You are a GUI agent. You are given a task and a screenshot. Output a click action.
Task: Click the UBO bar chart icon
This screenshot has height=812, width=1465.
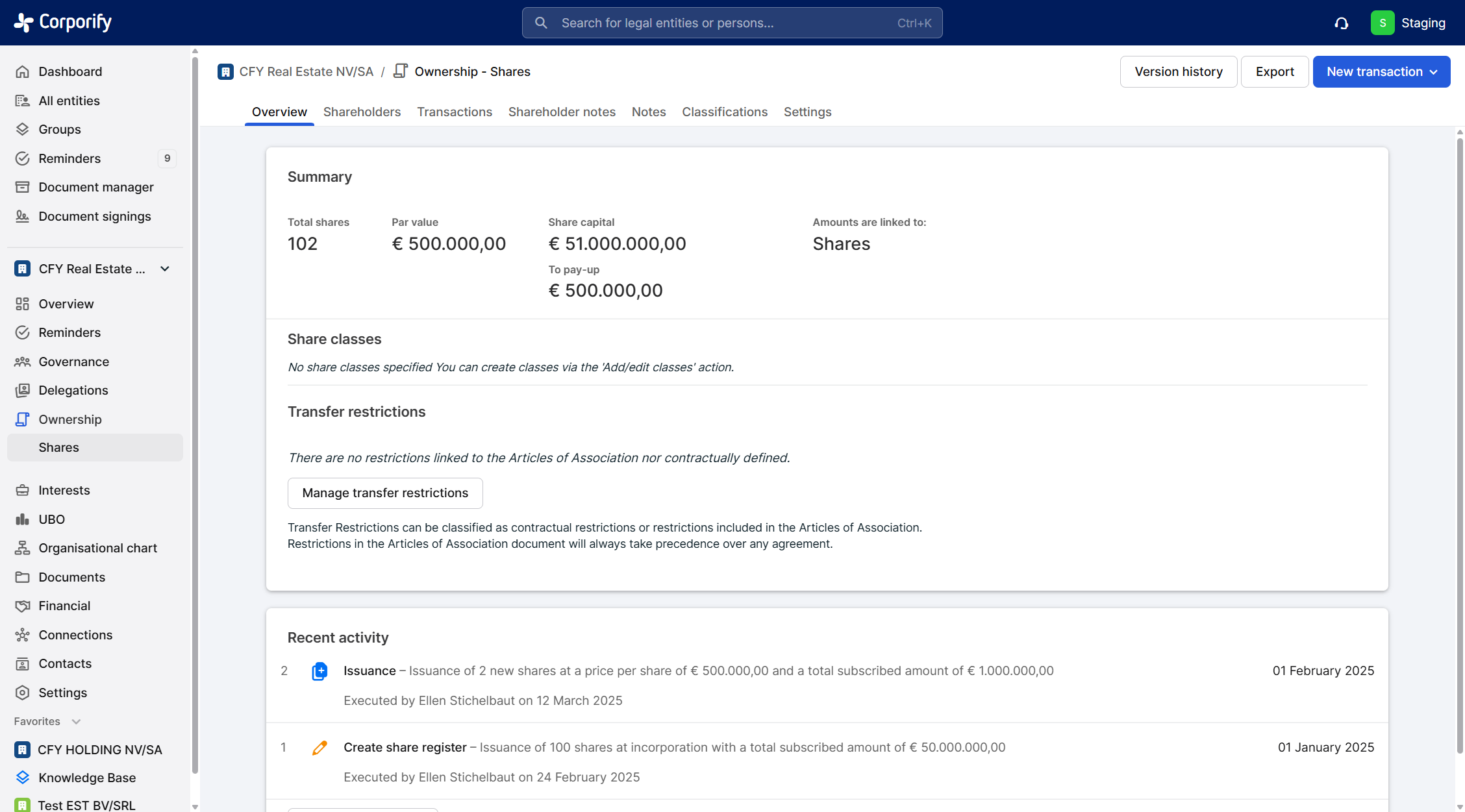(x=22, y=519)
